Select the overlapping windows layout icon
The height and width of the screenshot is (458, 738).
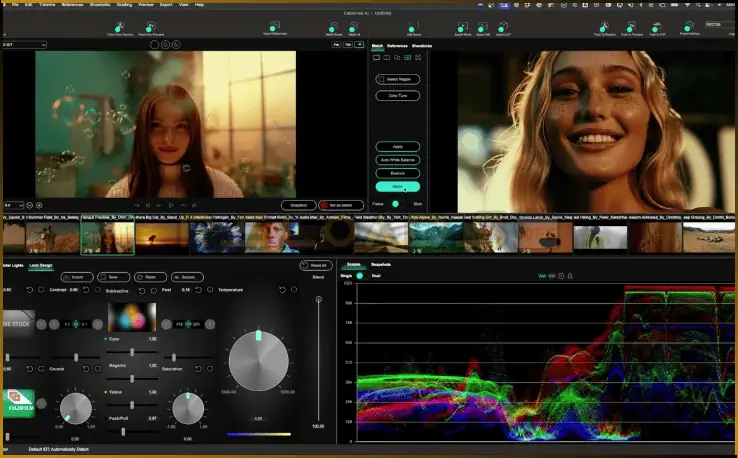click(397, 57)
